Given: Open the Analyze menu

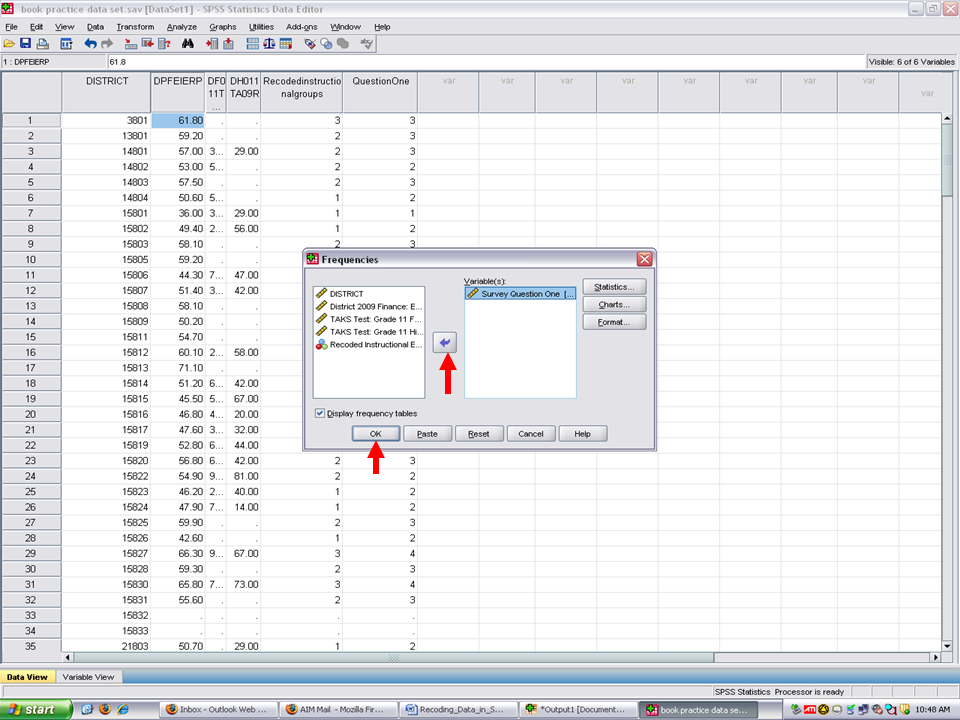Looking at the screenshot, I should (x=181, y=26).
